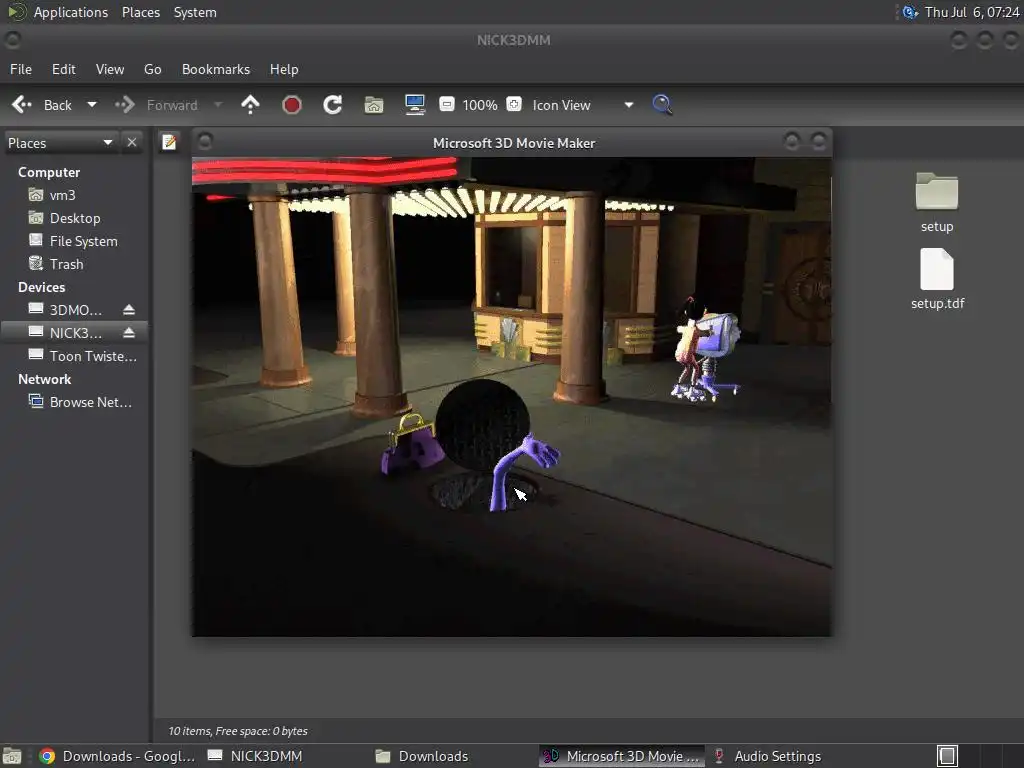
Task: Click the '10 items, Free space' status text
Action: [238, 731]
